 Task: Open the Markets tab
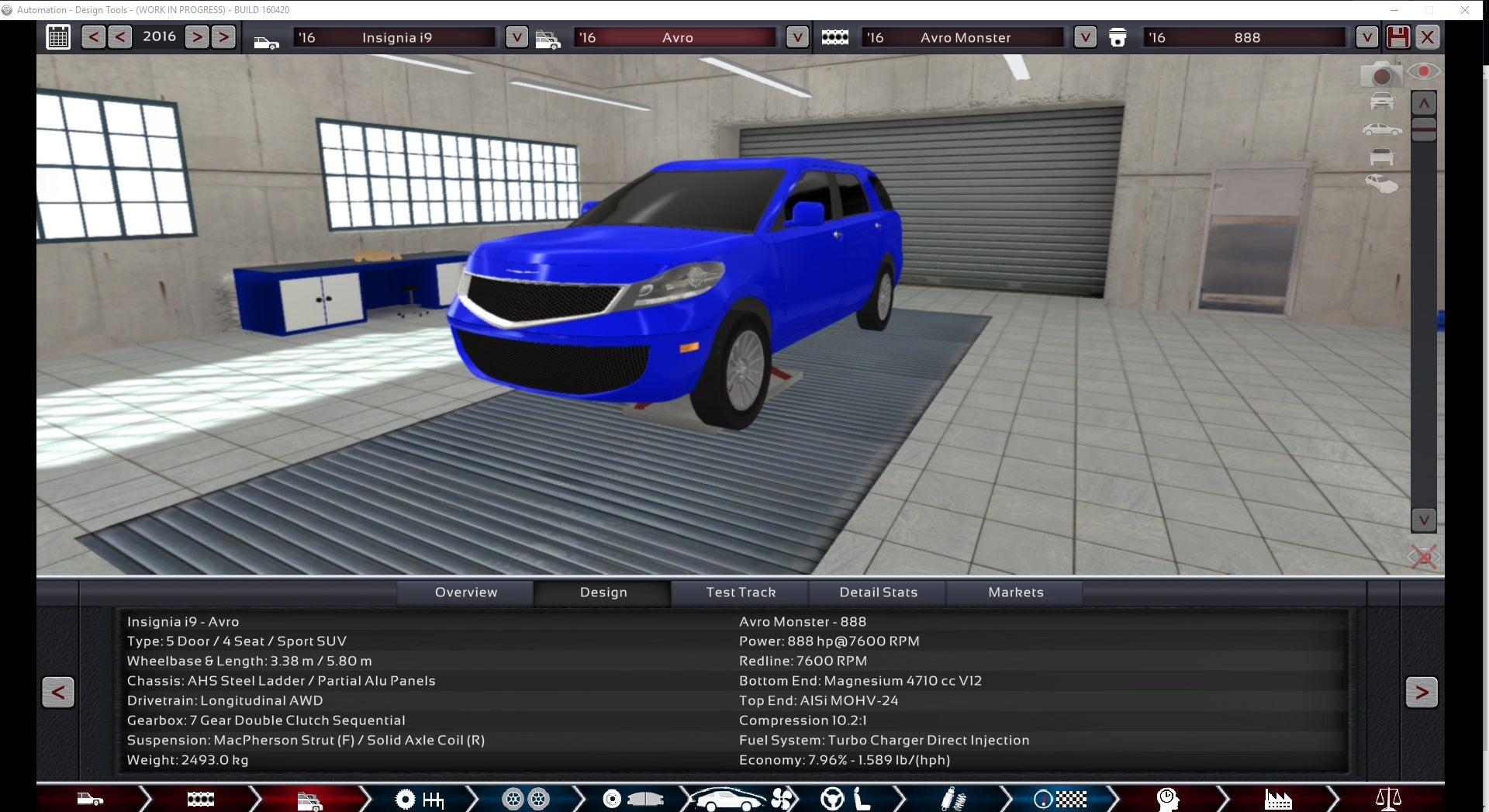1015,593
